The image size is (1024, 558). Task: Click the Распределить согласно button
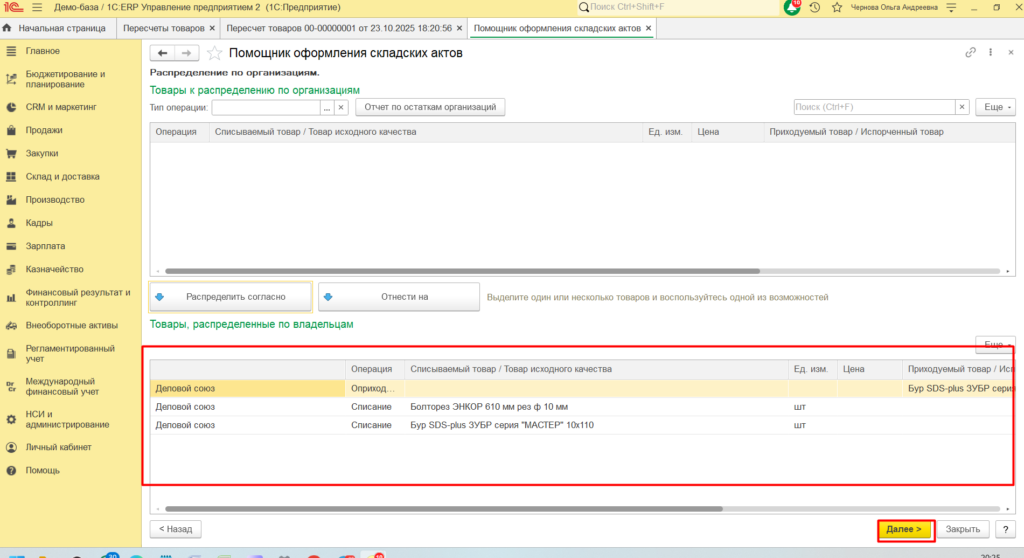[231, 297]
